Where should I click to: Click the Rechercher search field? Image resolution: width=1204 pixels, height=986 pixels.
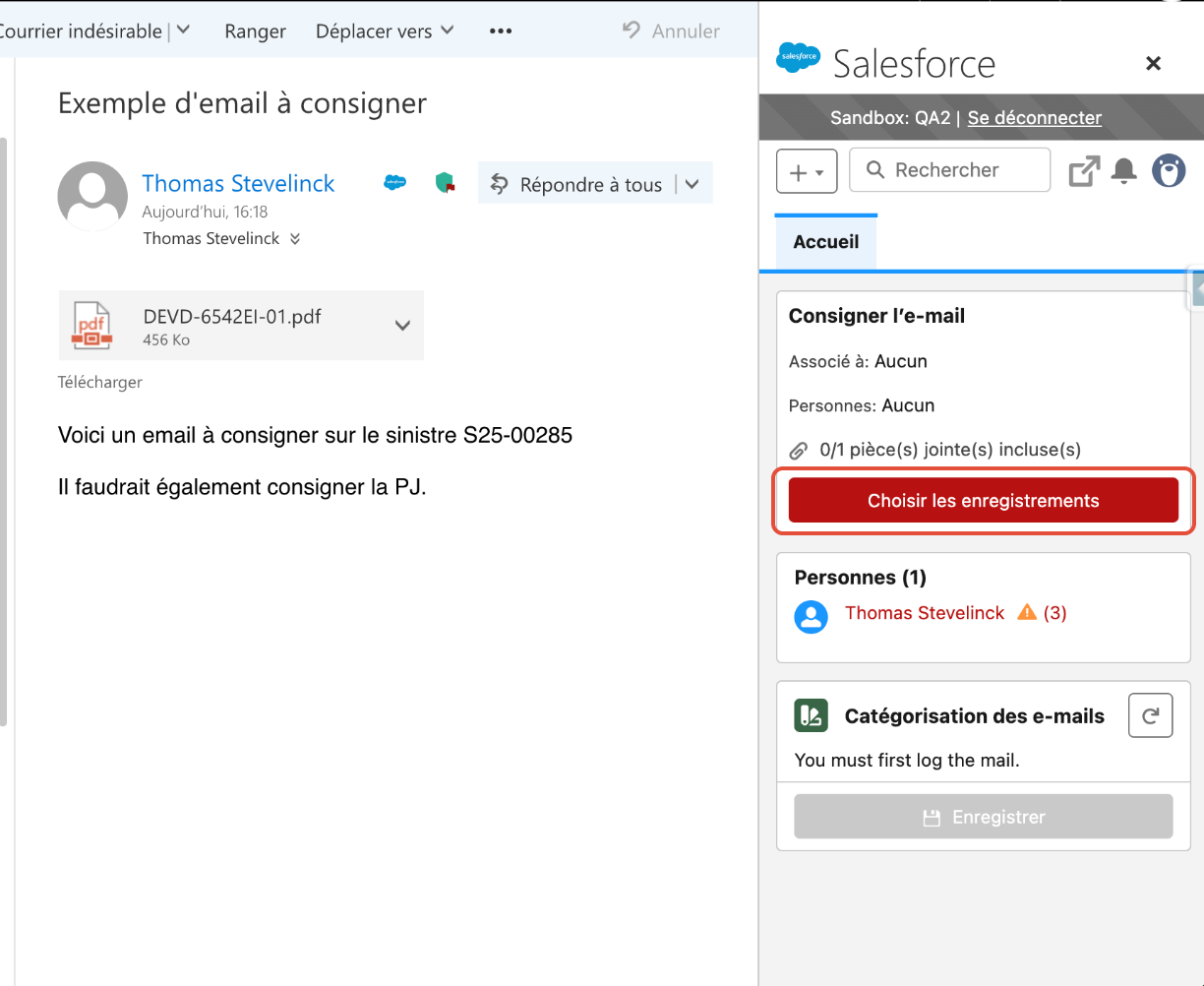point(950,170)
